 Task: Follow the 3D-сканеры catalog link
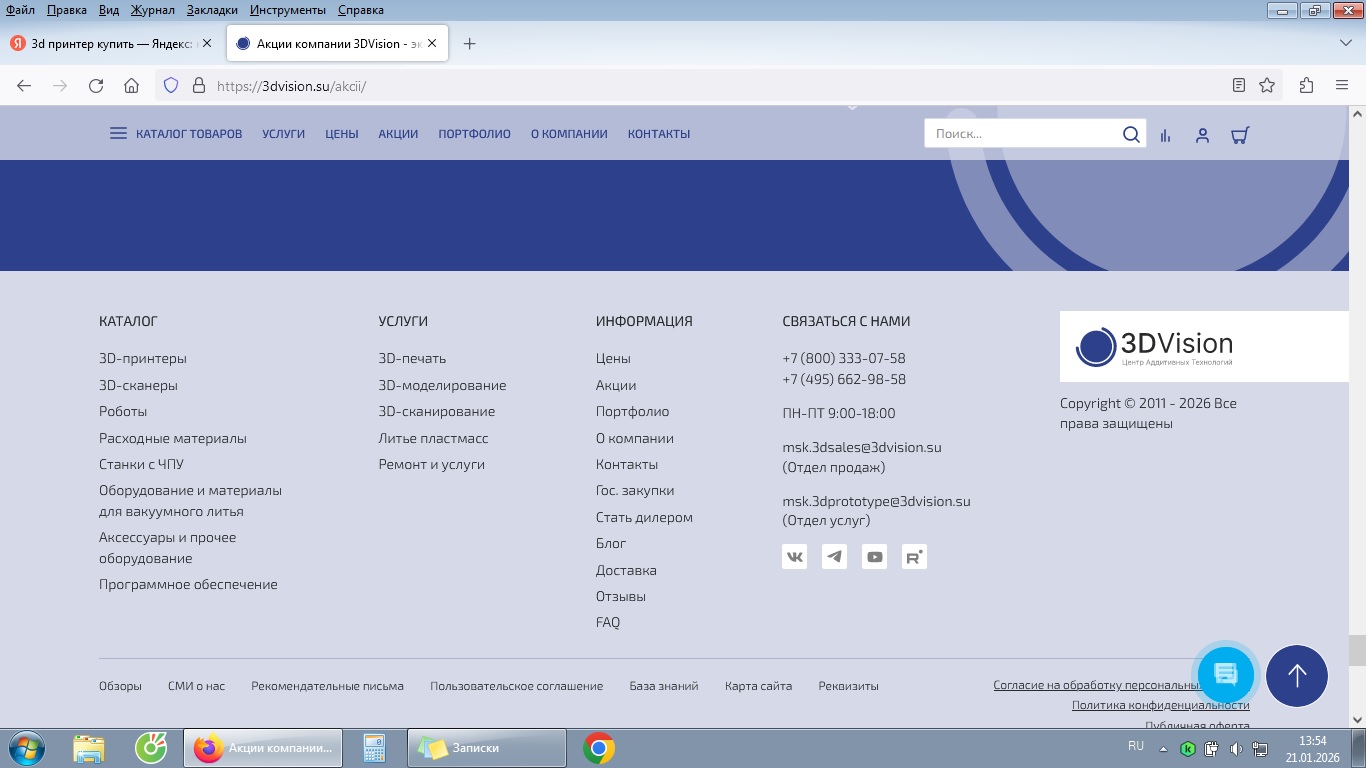tap(138, 385)
